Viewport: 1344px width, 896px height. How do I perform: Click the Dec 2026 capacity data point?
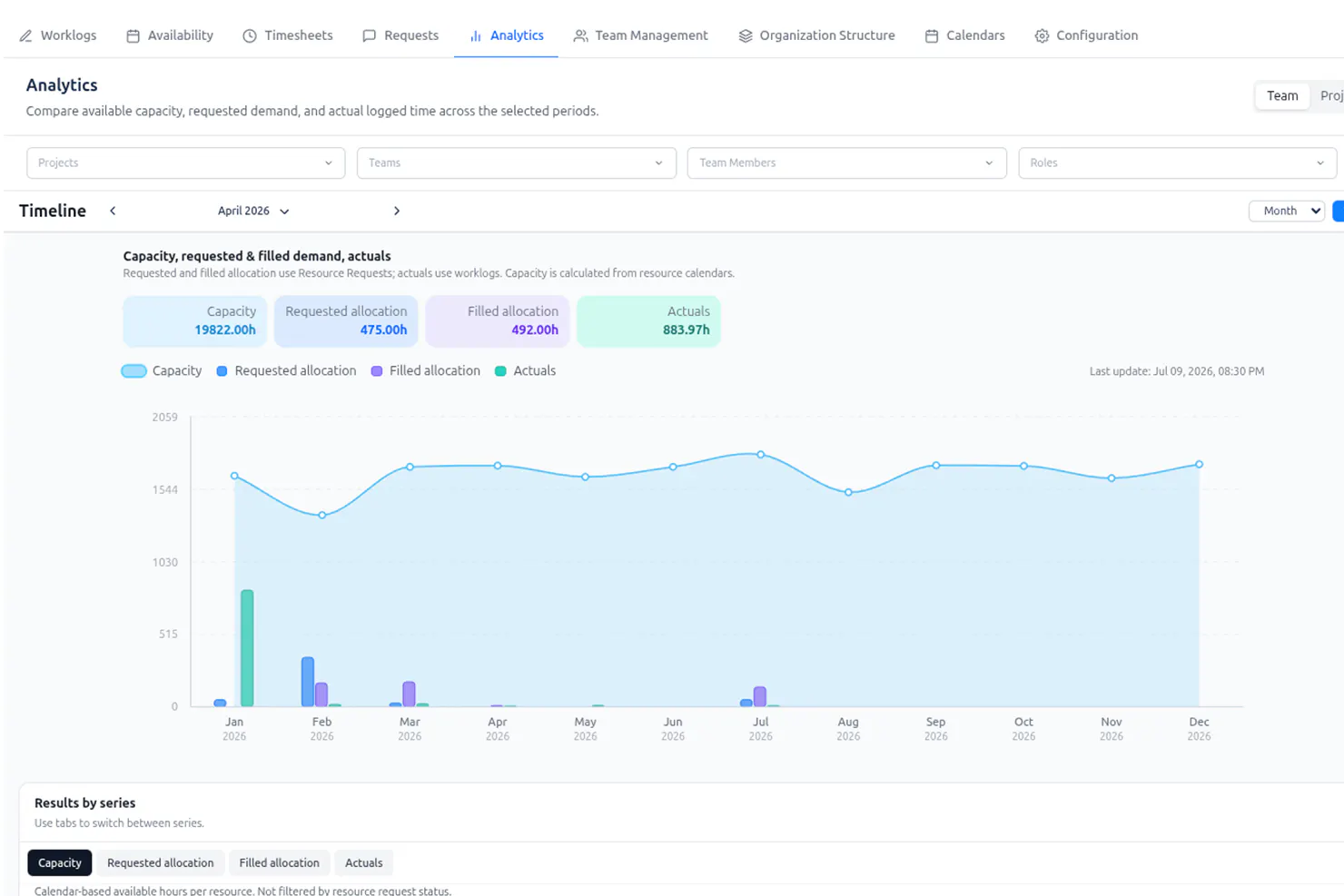[x=1199, y=464]
